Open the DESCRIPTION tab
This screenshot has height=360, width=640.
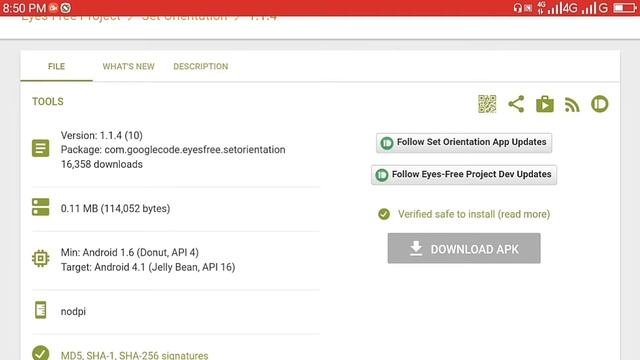[201, 67]
